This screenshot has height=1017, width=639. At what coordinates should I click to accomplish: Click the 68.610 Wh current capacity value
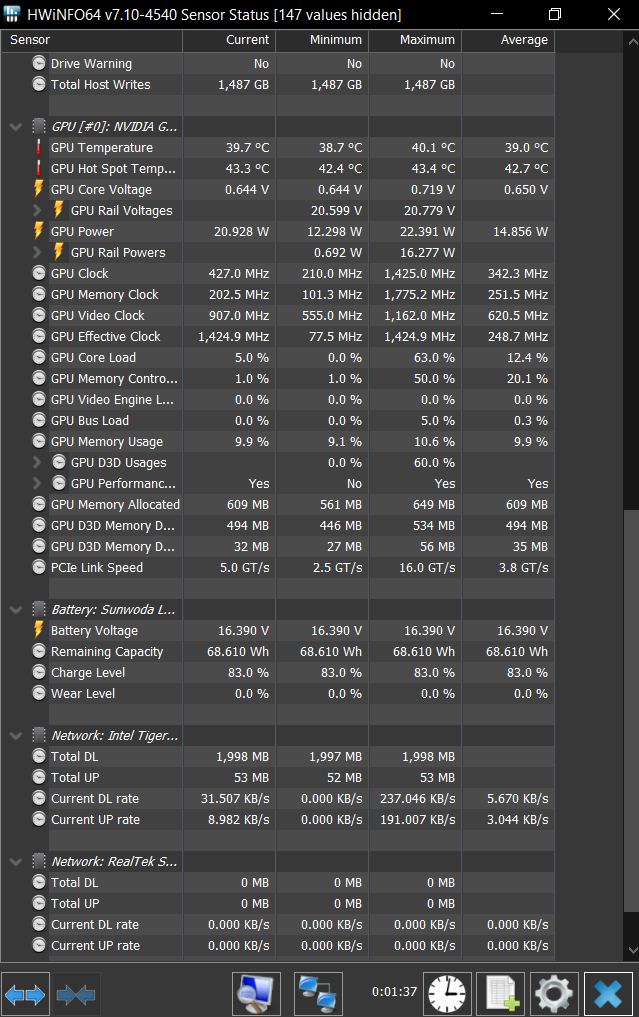pyautogui.click(x=237, y=651)
